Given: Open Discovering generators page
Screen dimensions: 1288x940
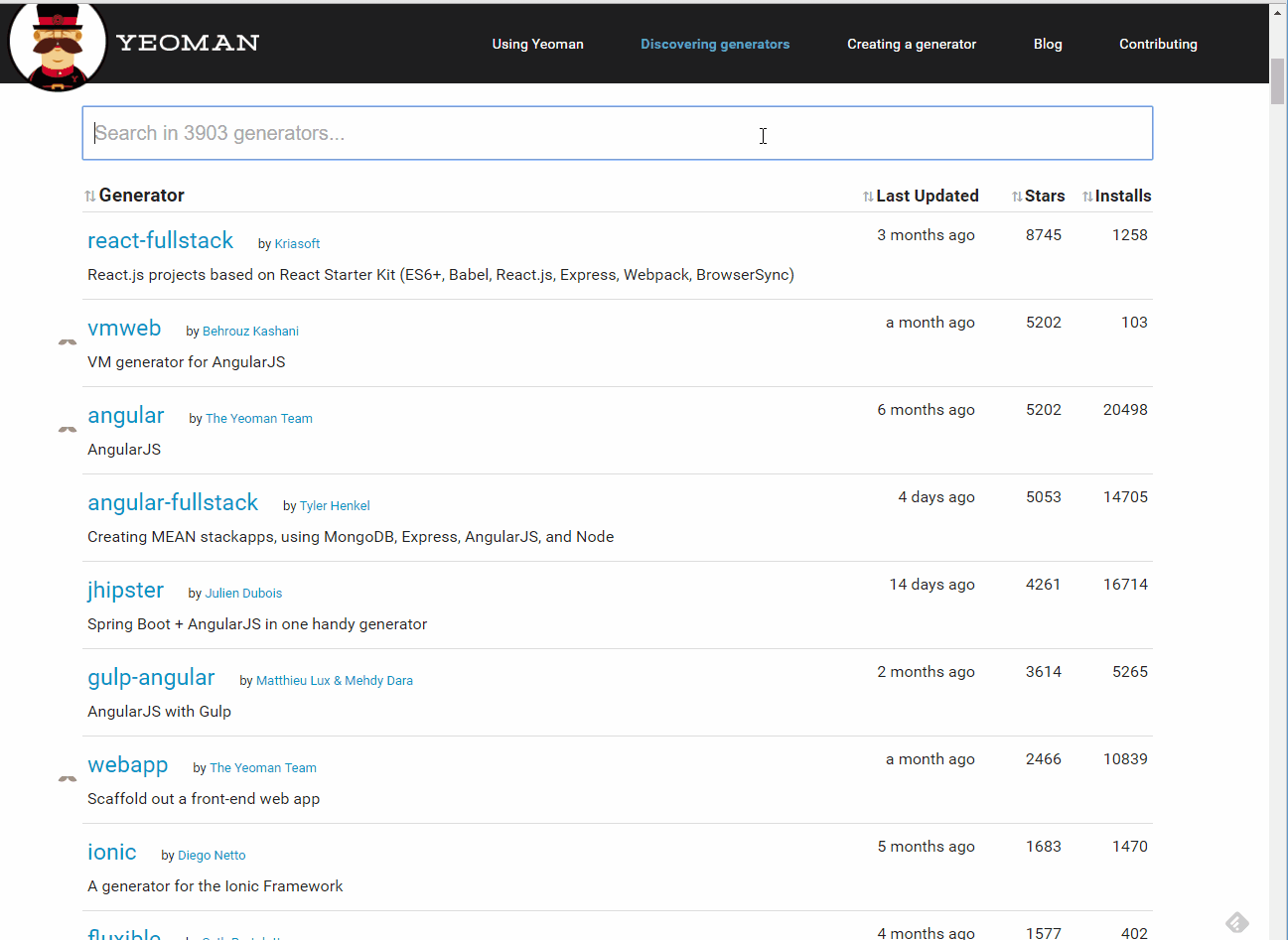Looking at the screenshot, I should pos(715,44).
